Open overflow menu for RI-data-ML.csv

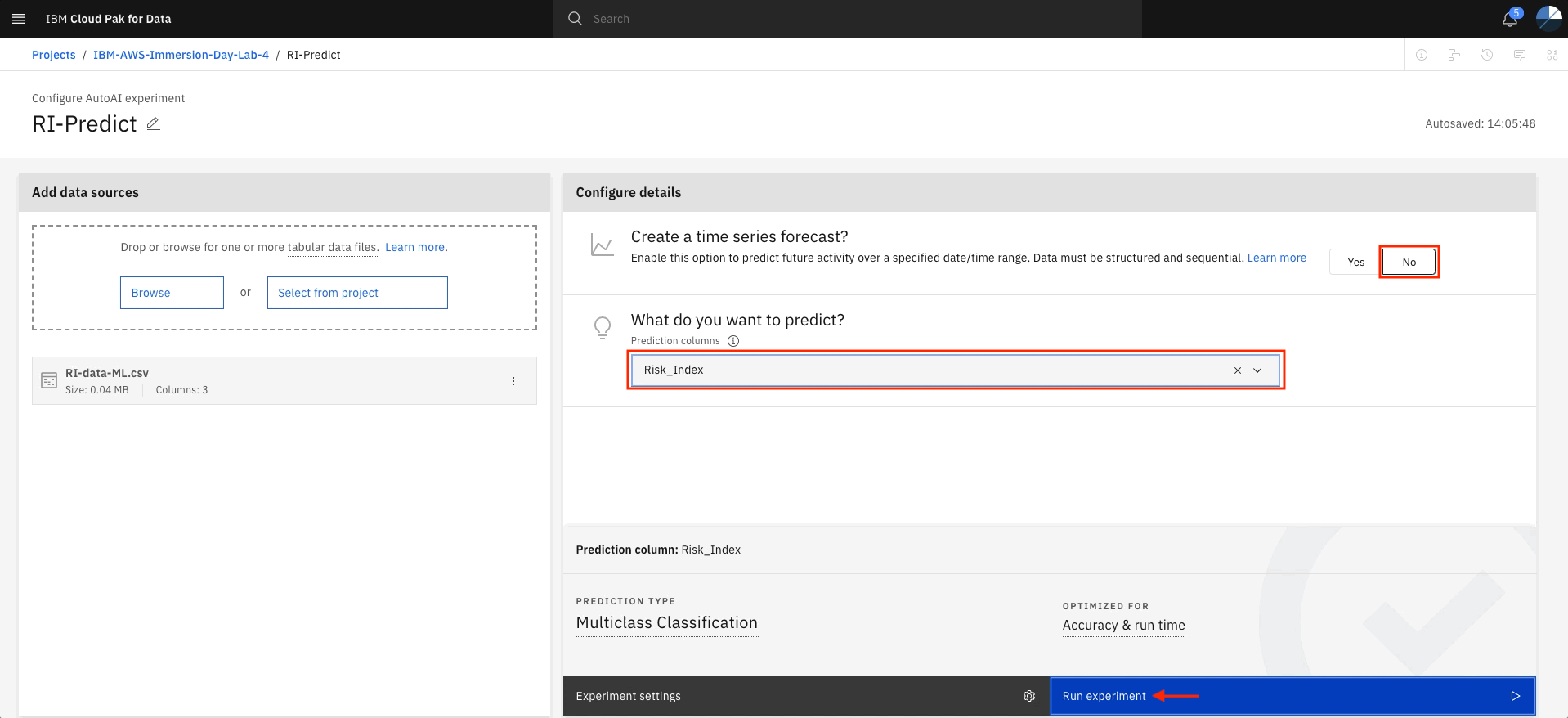(513, 381)
